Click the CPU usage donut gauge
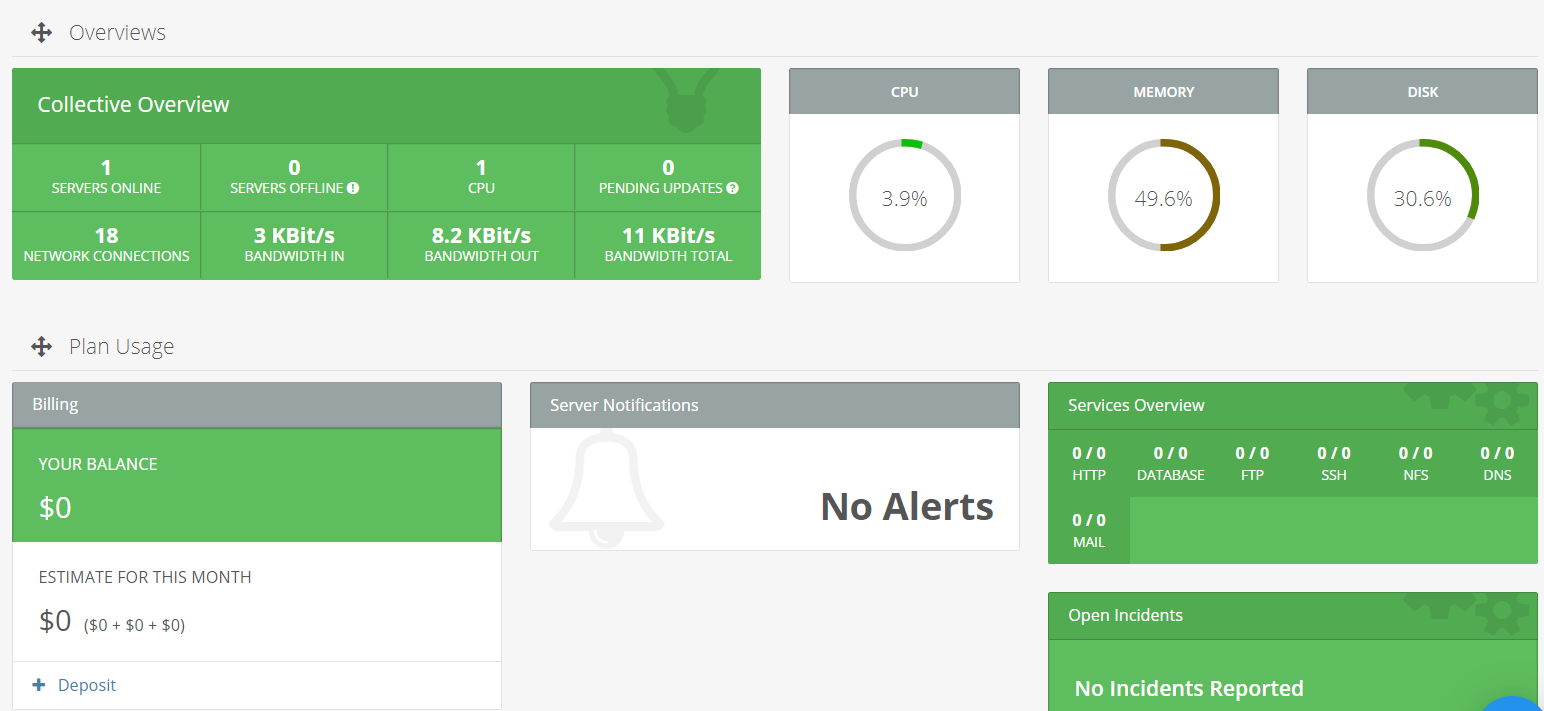 pos(904,195)
